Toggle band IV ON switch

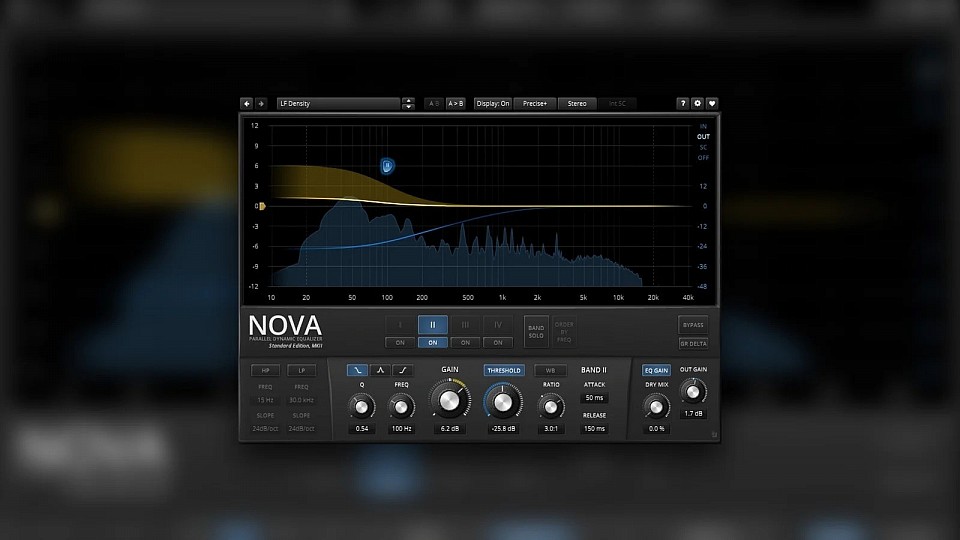coord(498,342)
